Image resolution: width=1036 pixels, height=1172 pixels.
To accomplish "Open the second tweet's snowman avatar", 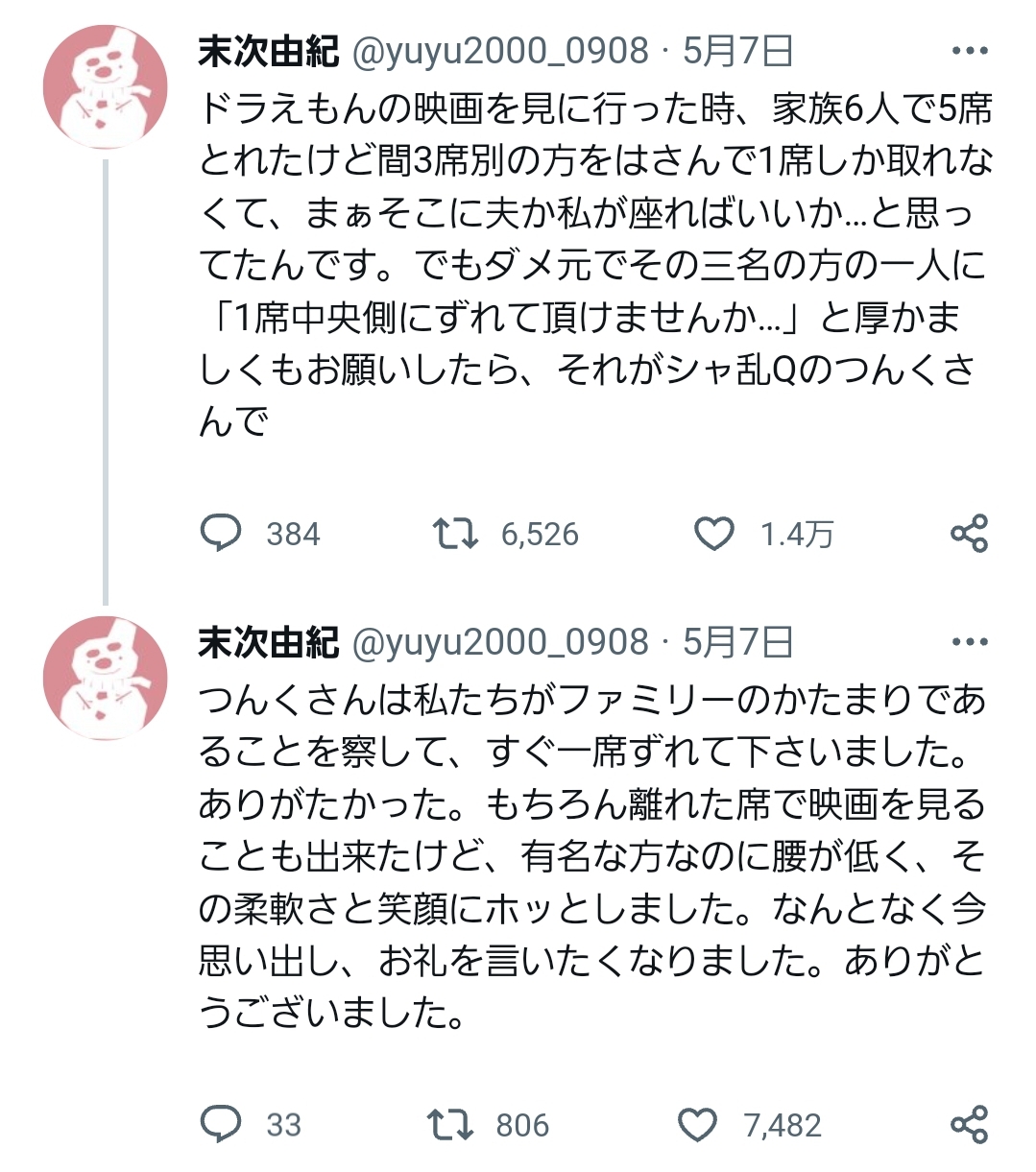I will (105, 678).
